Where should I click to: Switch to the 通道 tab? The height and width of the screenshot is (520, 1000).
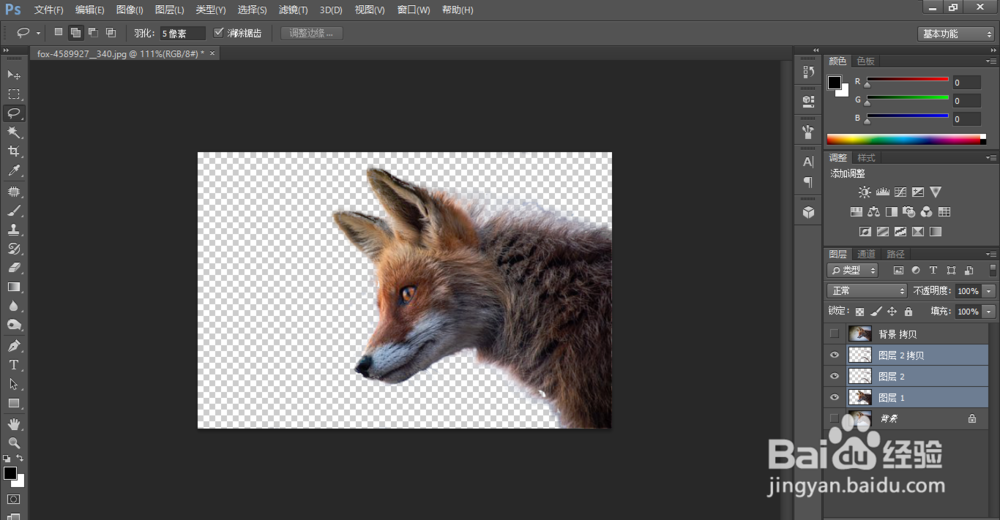click(866, 254)
